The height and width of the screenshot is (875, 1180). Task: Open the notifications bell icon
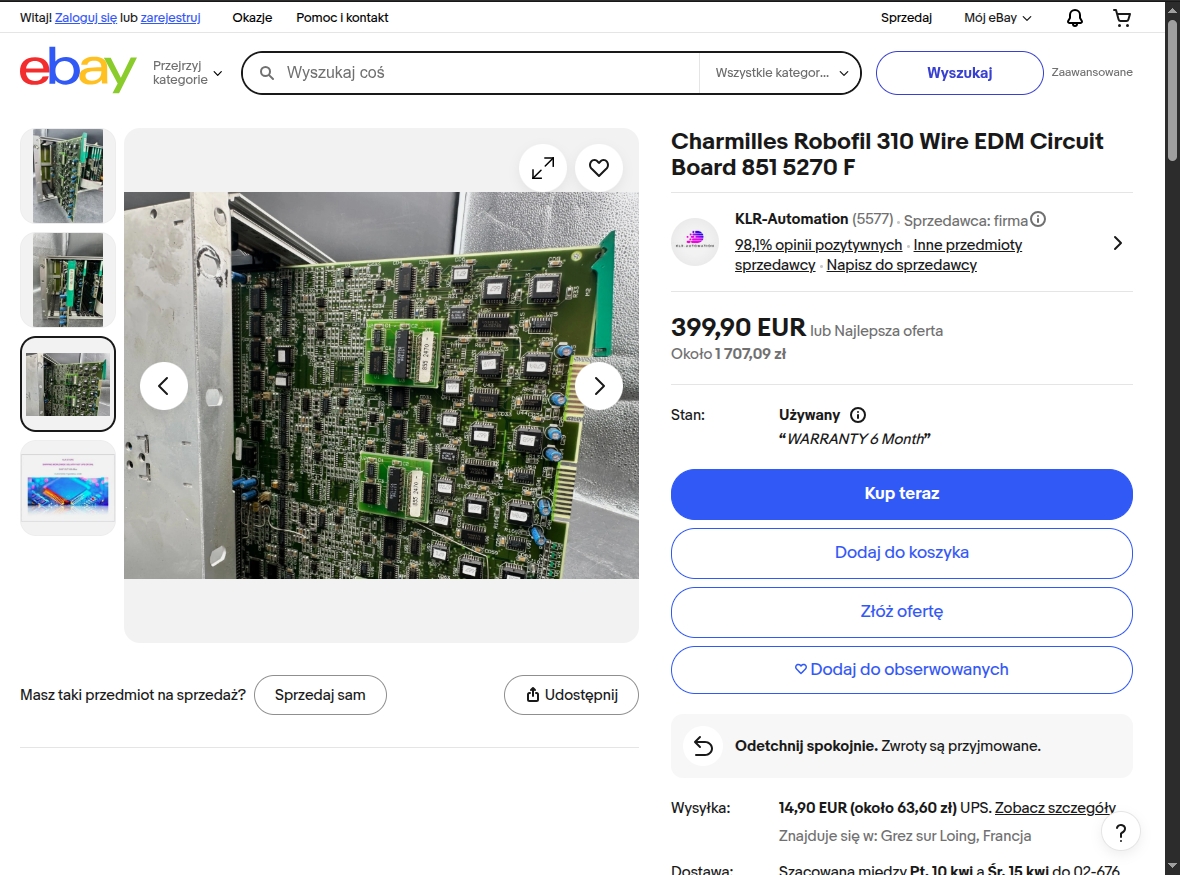[1075, 18]
